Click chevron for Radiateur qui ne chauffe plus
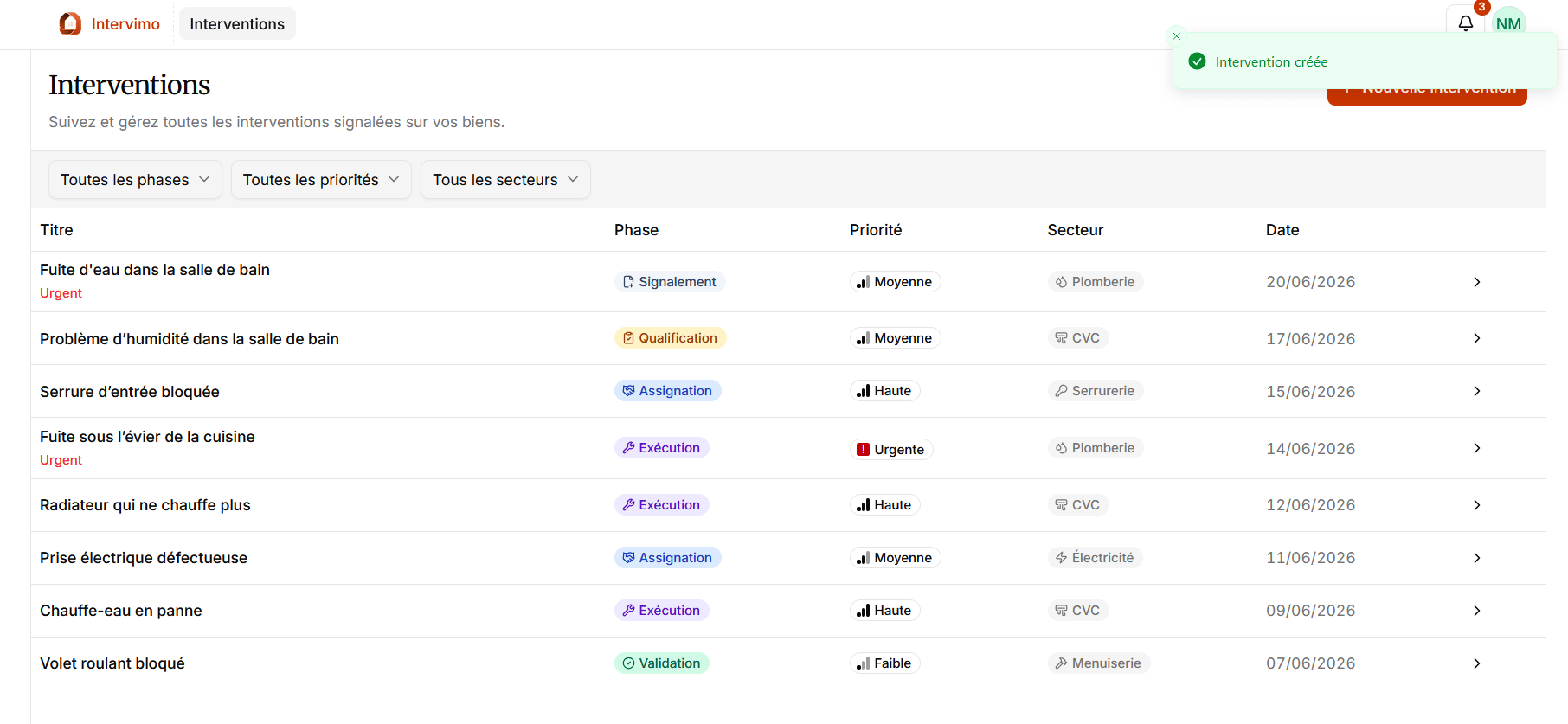1568x724 pixels. (x=1476, y=505)
